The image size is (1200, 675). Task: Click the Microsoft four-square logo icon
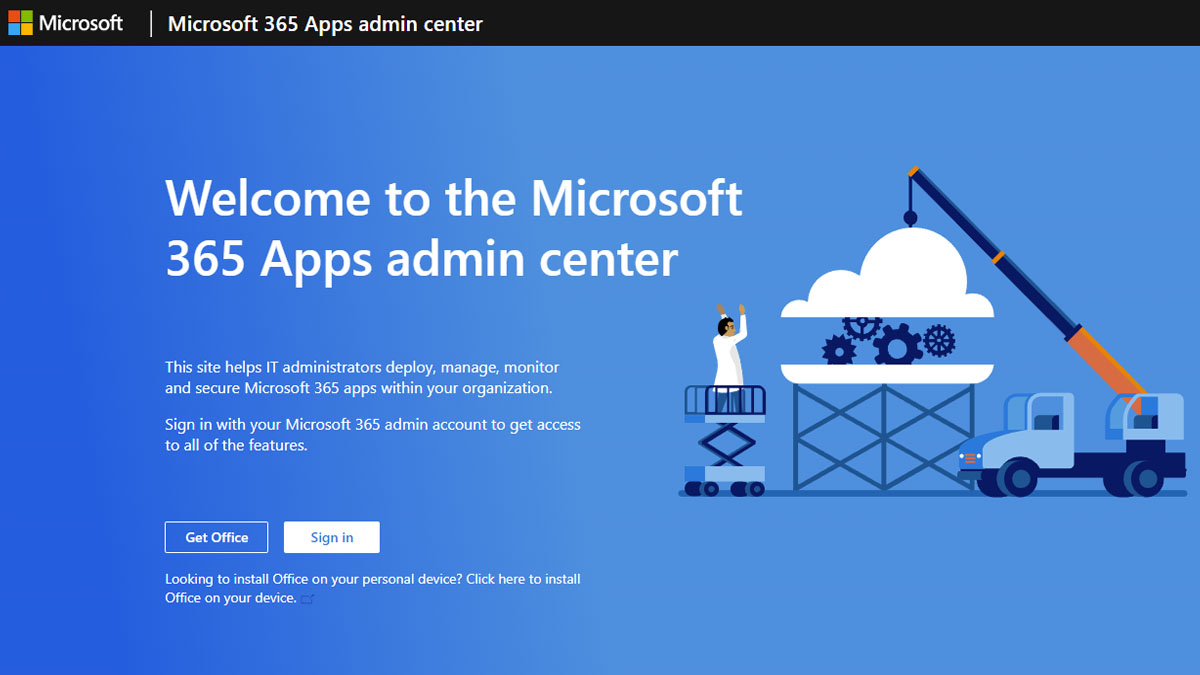click(21, 23)
